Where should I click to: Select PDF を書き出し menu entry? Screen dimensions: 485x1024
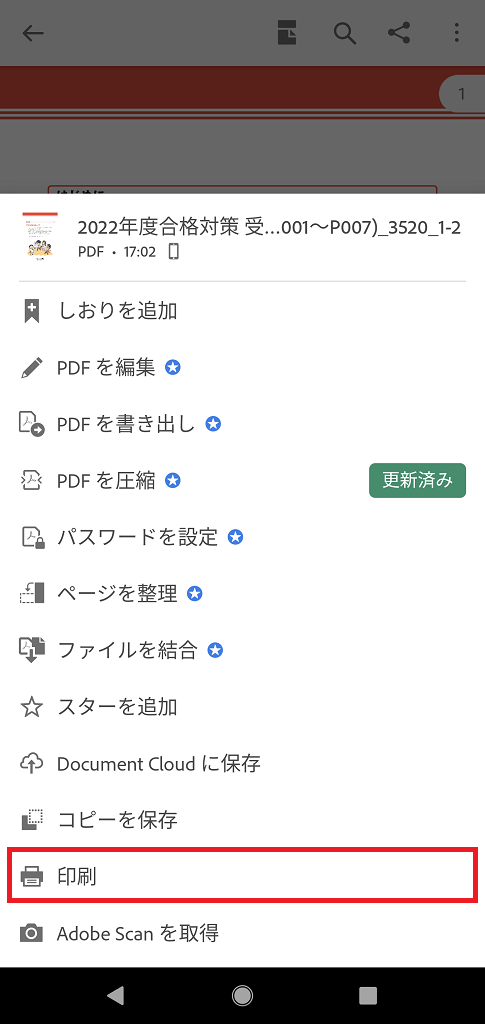[242, 424]
